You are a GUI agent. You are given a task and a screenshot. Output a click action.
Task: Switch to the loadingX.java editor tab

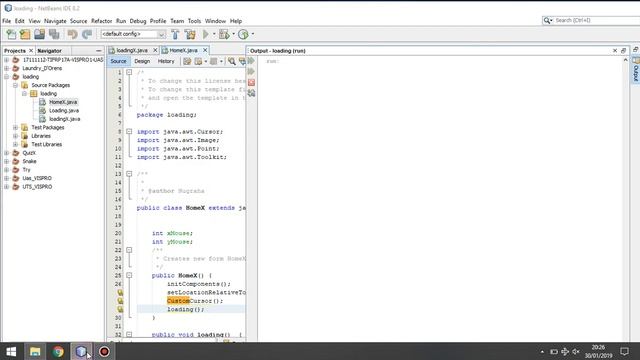[x=131, y=50]
